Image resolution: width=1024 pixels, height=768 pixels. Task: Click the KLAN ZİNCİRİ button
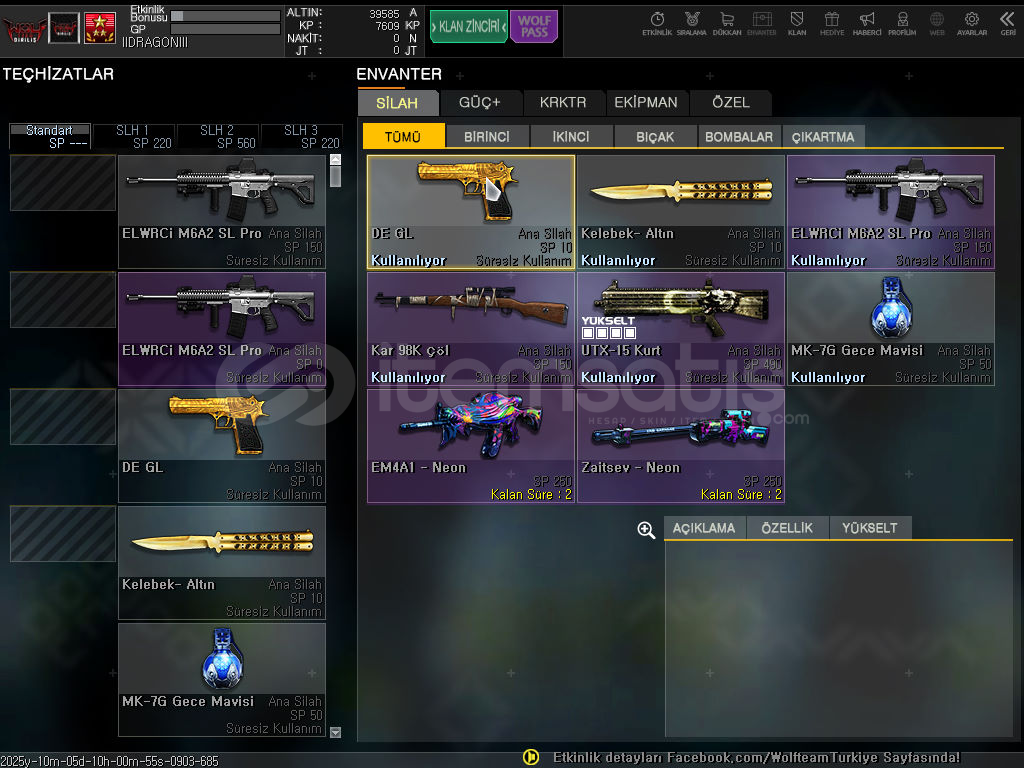click(469, 27)
